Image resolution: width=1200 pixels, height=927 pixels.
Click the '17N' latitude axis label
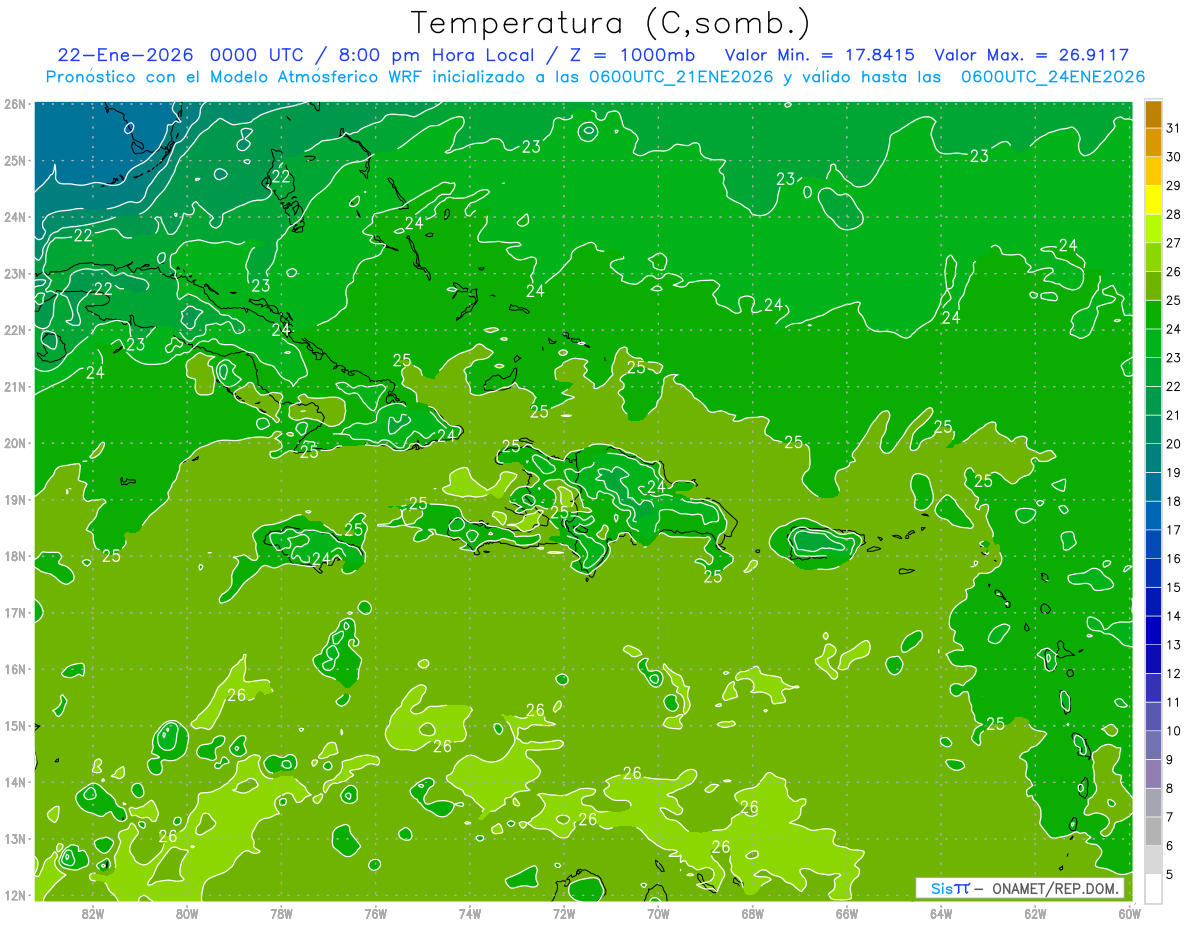click(15, 612)
